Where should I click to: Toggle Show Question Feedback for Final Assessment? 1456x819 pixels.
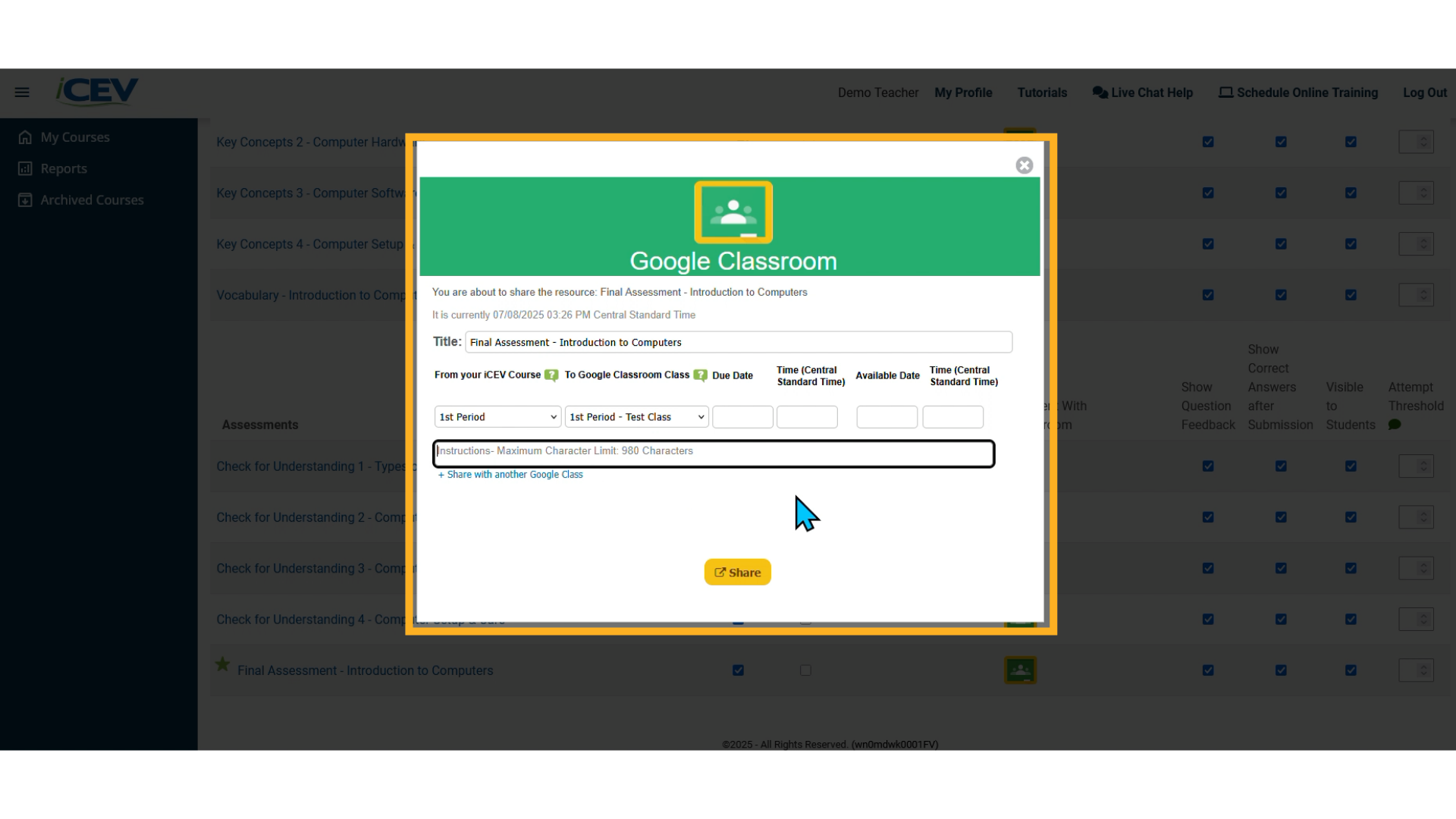1208,670
